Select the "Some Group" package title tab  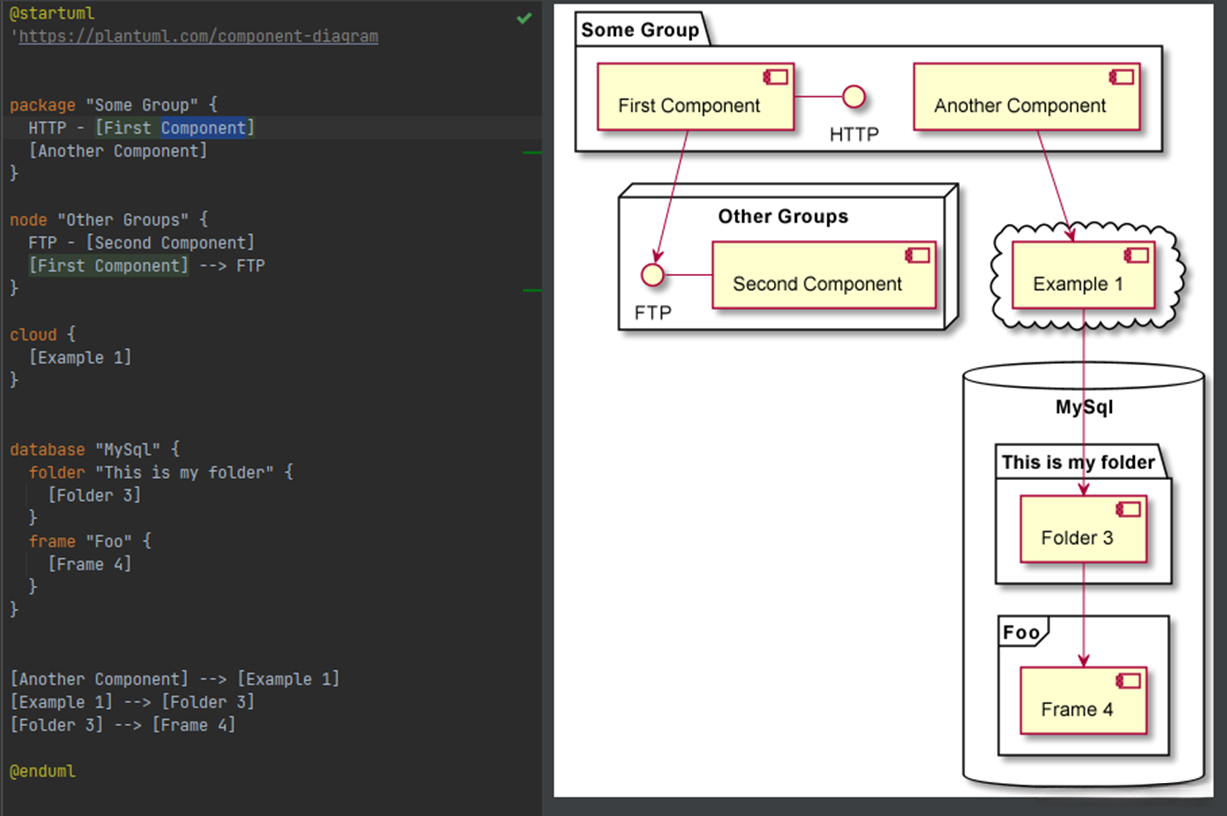pyautogui.click(x=640, y=30)
